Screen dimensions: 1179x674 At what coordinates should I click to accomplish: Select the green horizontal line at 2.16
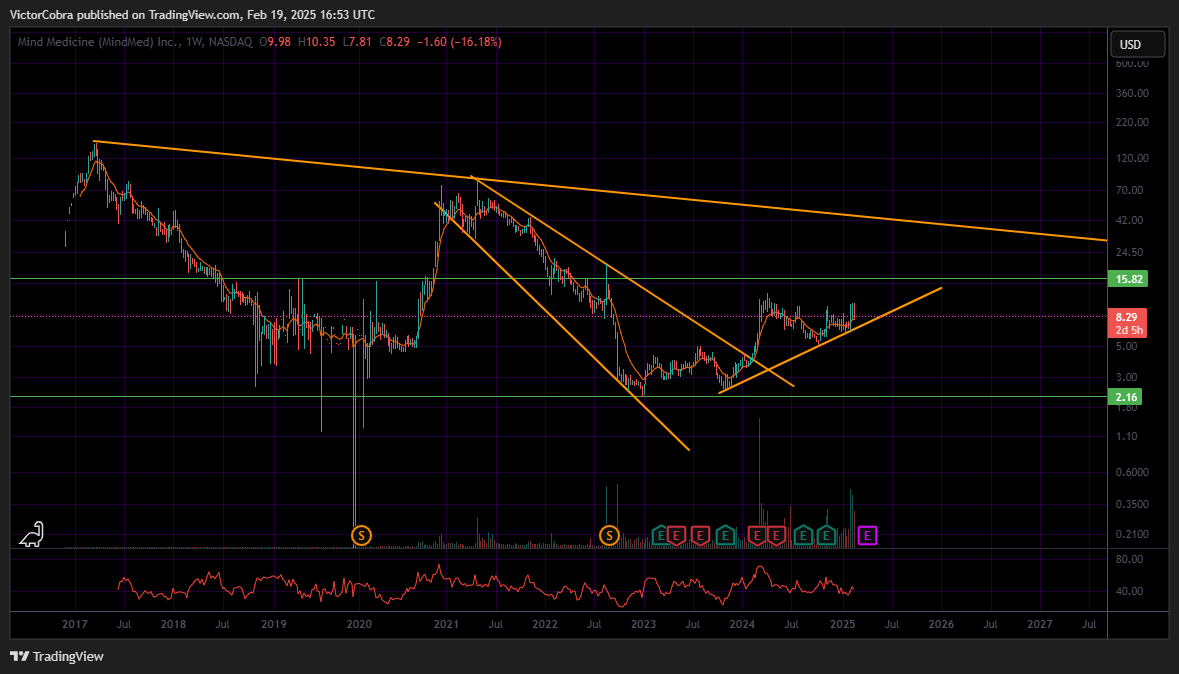point(558,396)
